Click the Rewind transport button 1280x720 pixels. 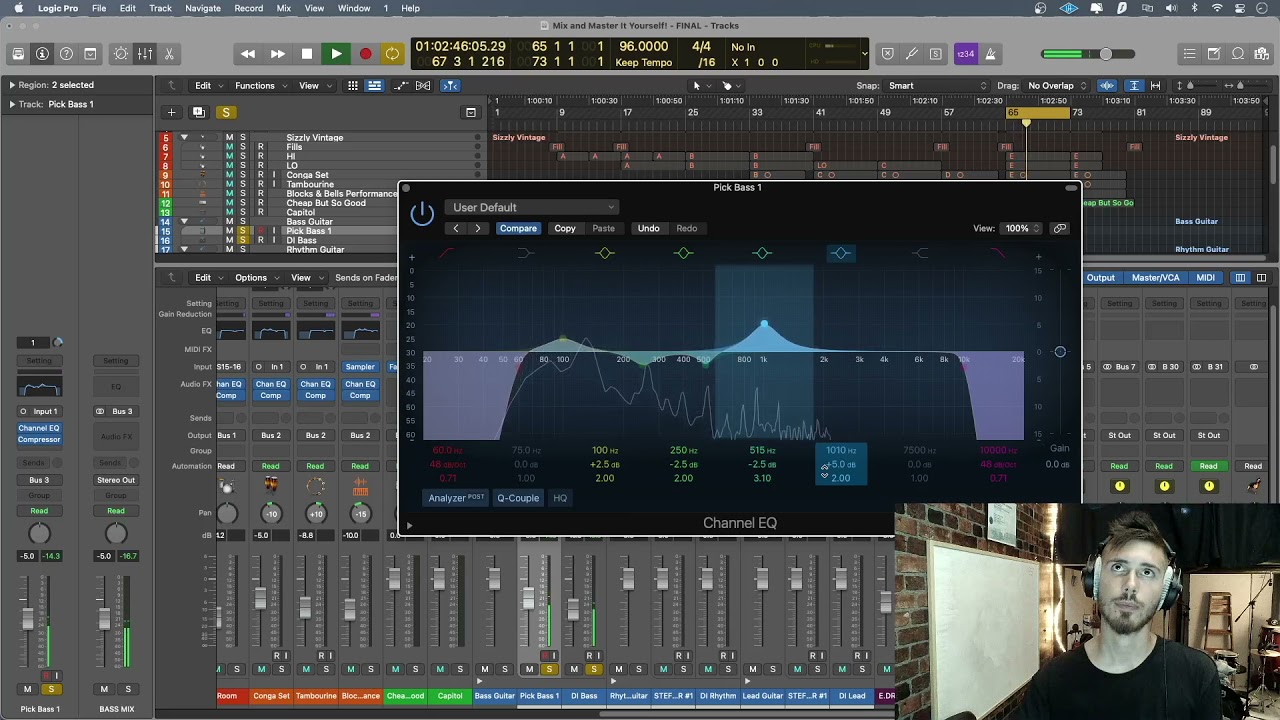(248, 54)
